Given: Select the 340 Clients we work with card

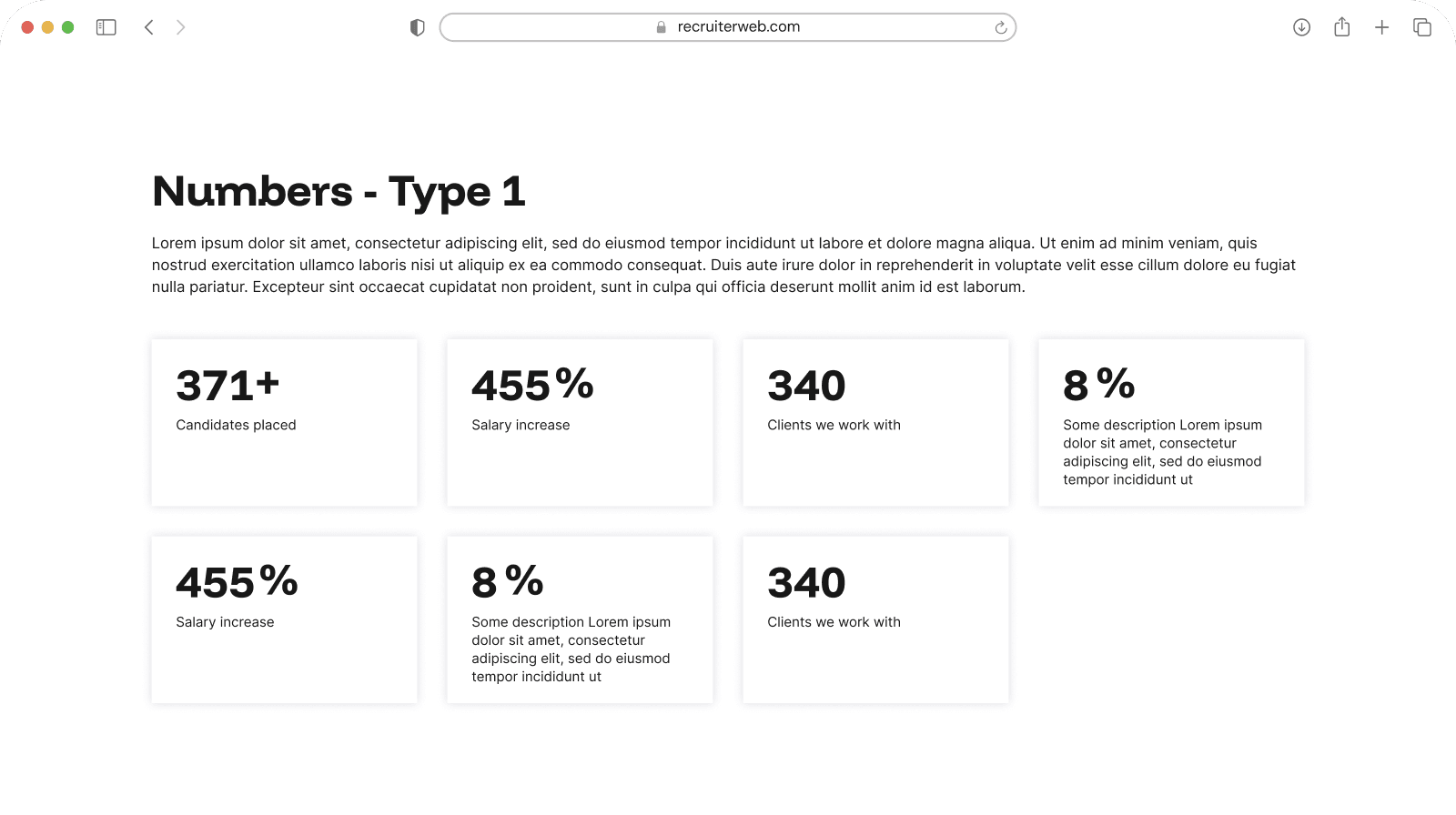Looking at the screenshot, I should pyautogui.click(x=875, y=422).
